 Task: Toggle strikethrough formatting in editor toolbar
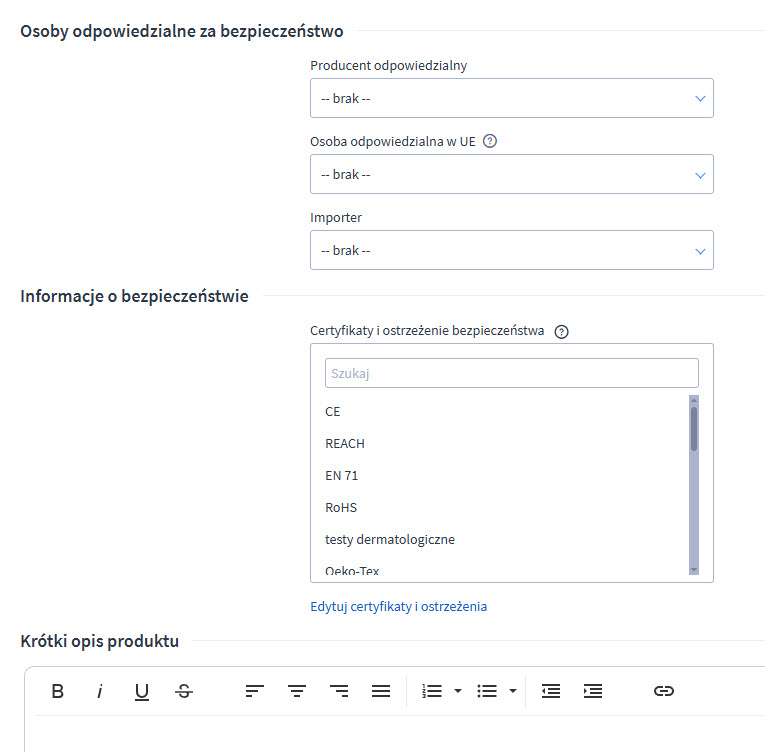(184, 691)
